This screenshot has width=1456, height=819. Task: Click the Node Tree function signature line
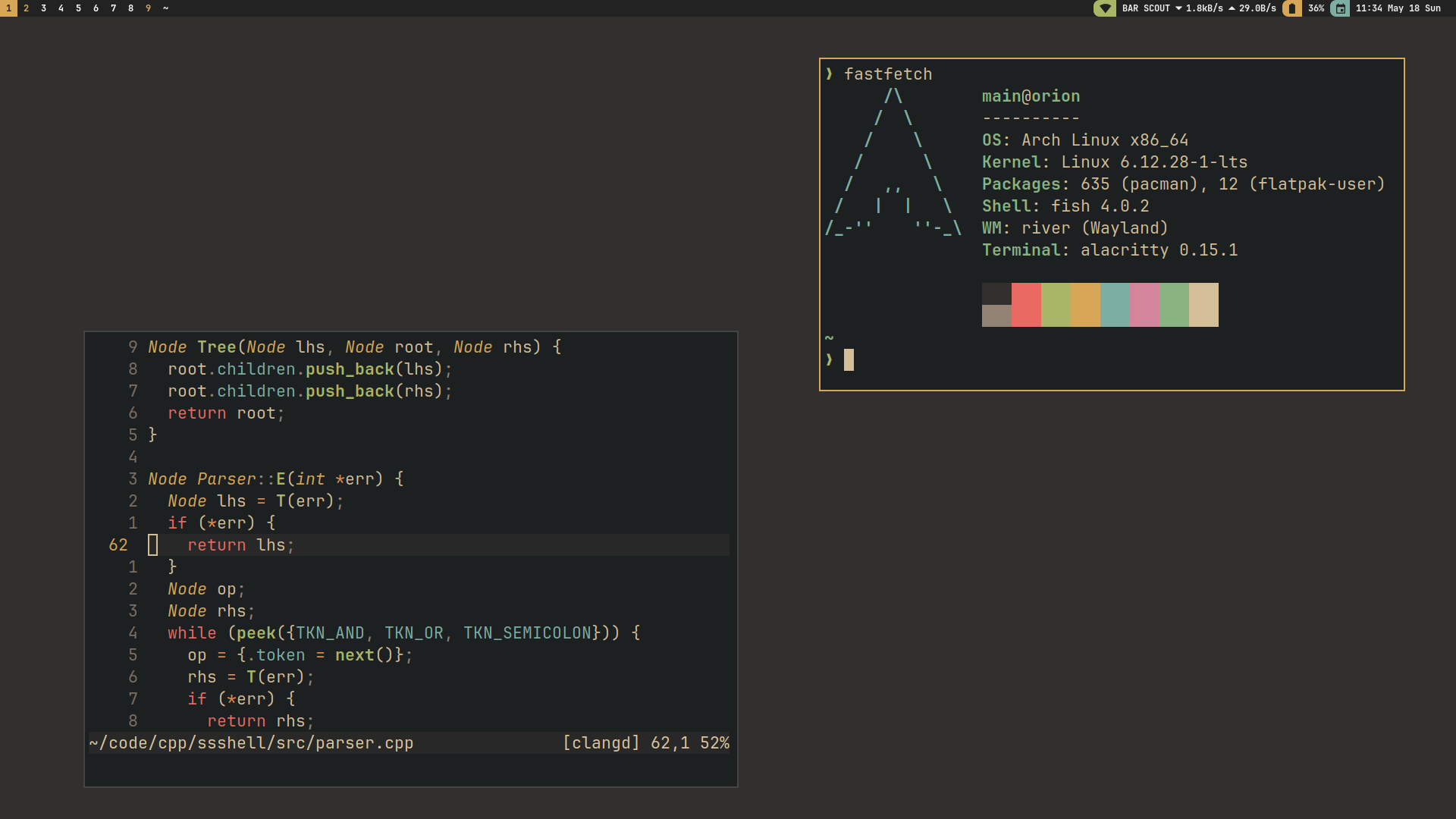tap(355, 347)
